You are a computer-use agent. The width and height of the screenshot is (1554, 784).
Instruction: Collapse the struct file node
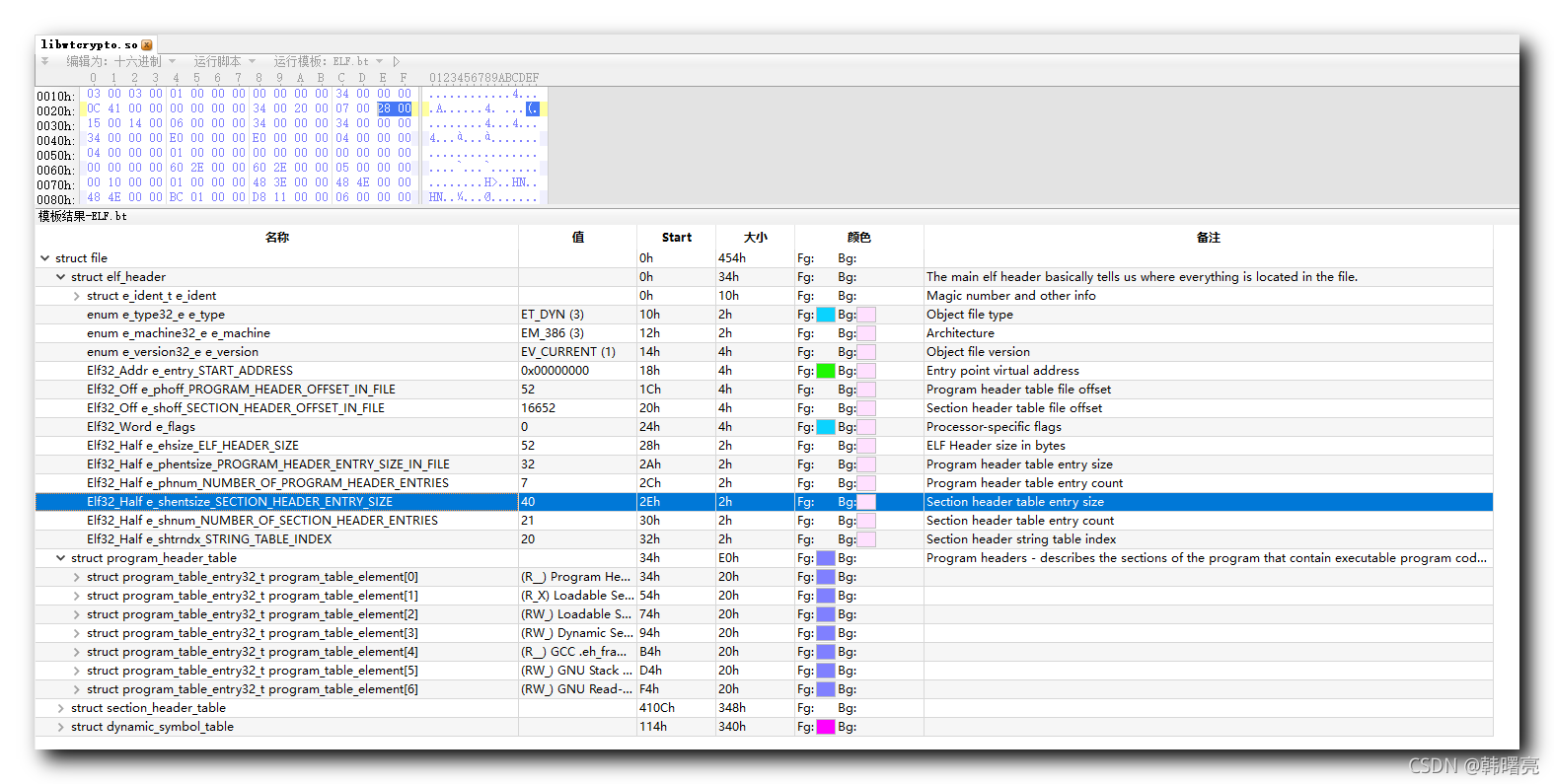point(45,258)
